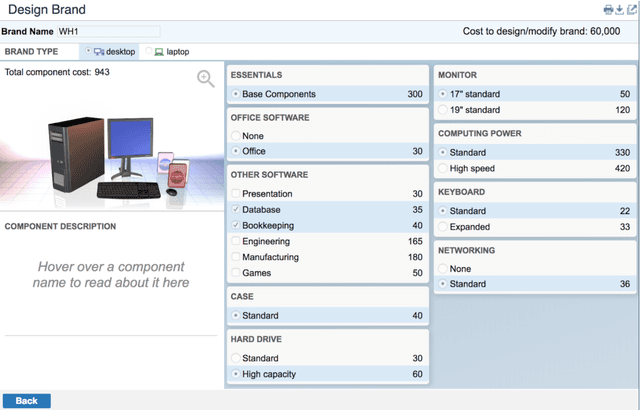Choose the Expanded keyboard option
The image size is (640, 410).
point(443,227)
